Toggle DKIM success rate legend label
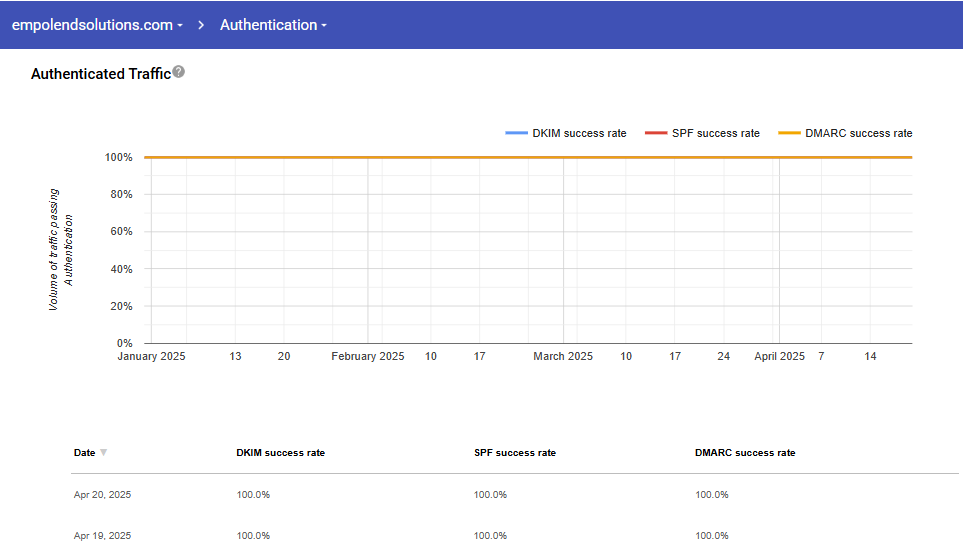The width and height of the screenshot is (963, 558). coord(579,133)
